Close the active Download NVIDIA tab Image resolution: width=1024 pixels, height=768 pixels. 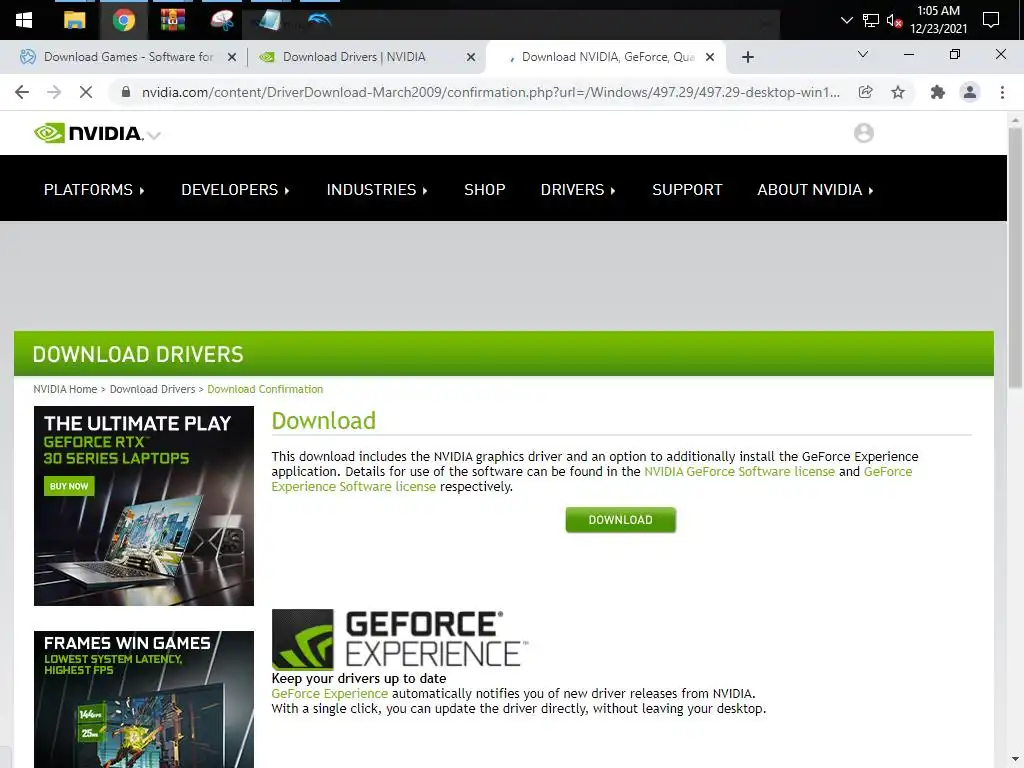[x=710, y=57]
